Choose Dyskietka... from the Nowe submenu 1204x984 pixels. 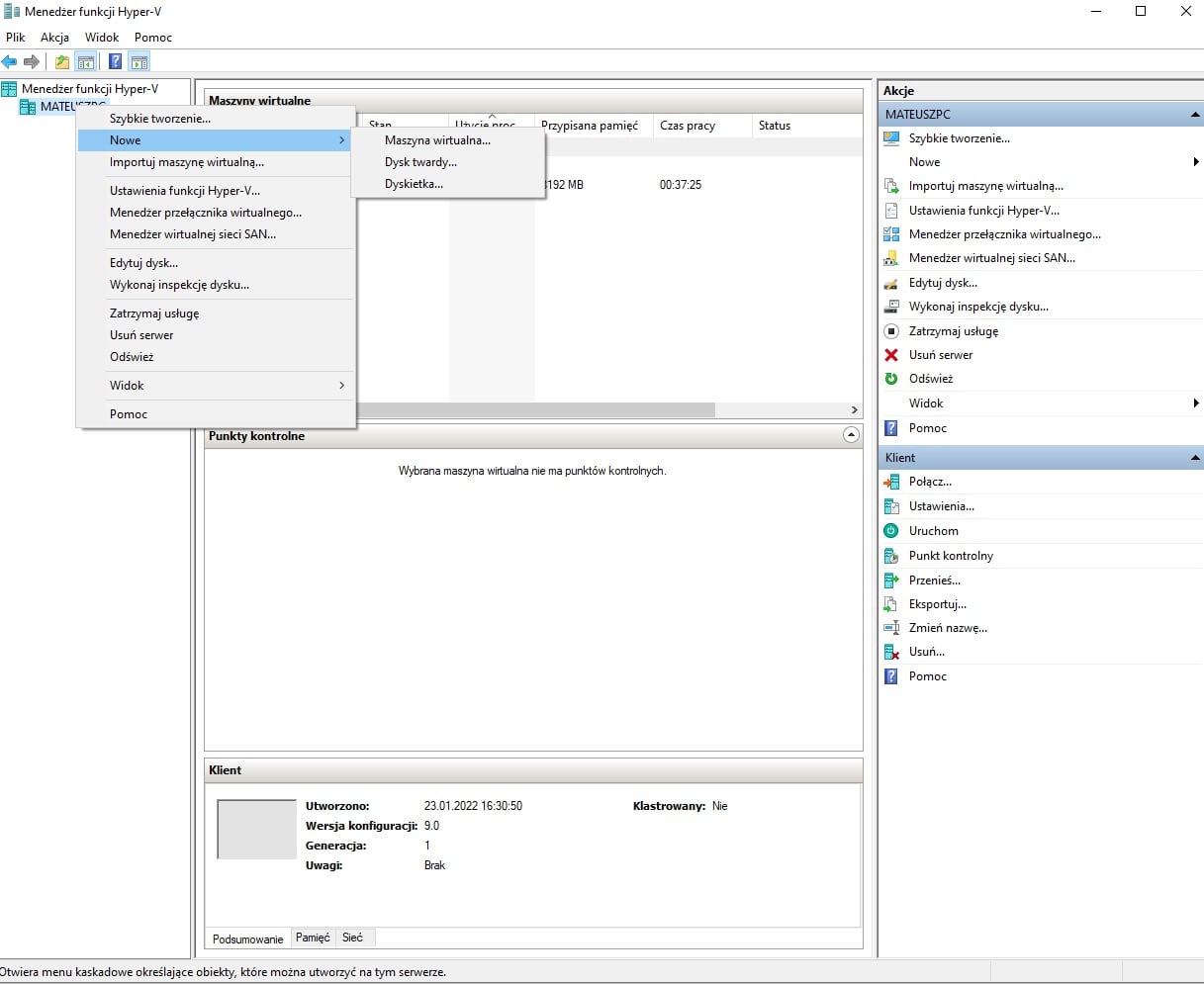[x=448, y=184]
